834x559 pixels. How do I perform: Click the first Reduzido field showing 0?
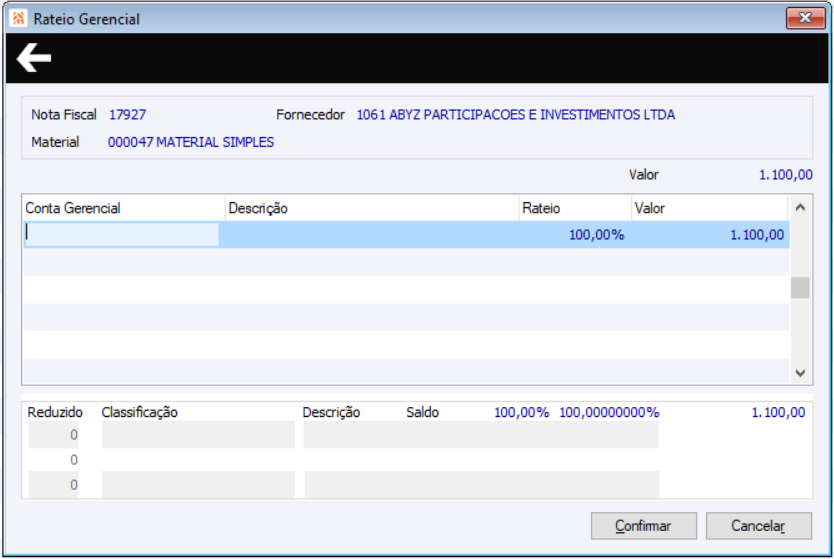tap(53, 435)
